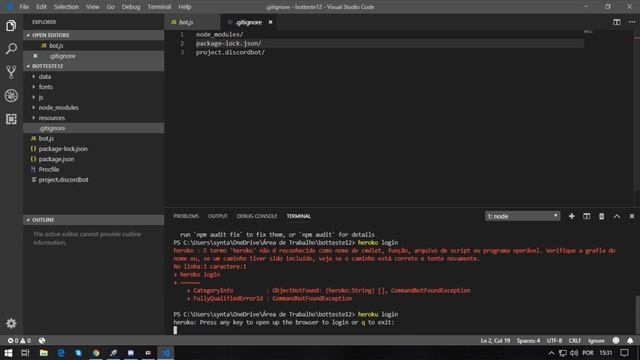Image resolution: width=640 pixels, height=360 pixels.
Task: Open File Explorer from taskbar
Action: click(x=43, y=353)
